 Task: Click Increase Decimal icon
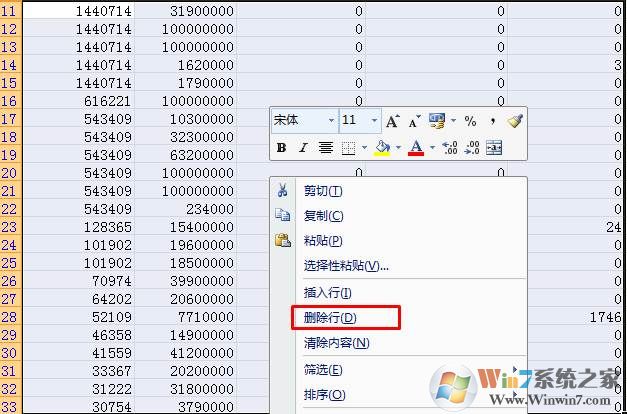tap(450, 148)
